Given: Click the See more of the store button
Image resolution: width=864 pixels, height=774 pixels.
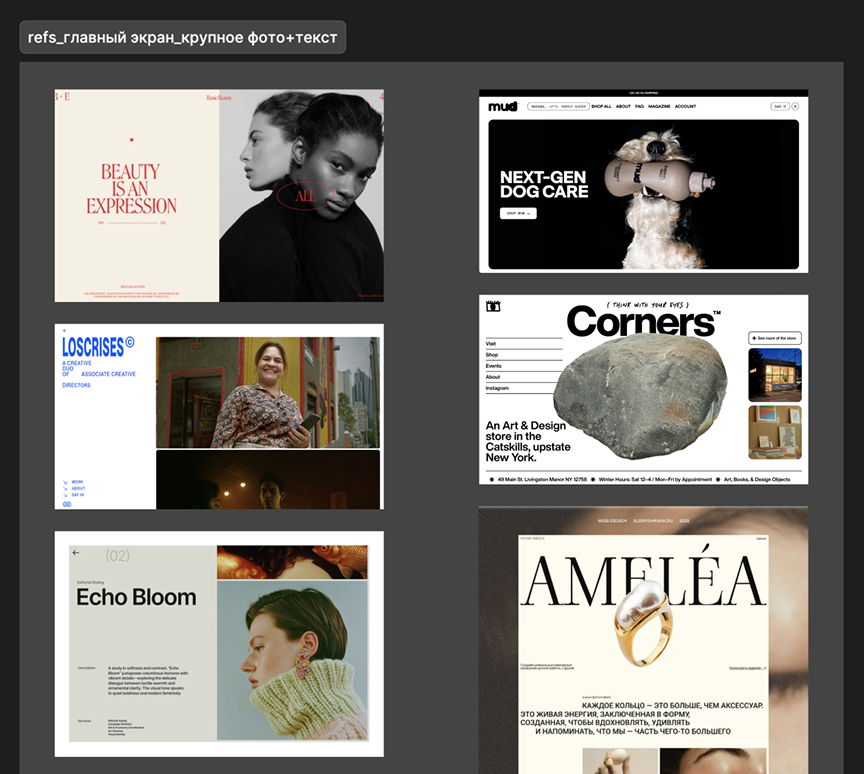Looking at the screenshot, I should click(x=775, y=338).
